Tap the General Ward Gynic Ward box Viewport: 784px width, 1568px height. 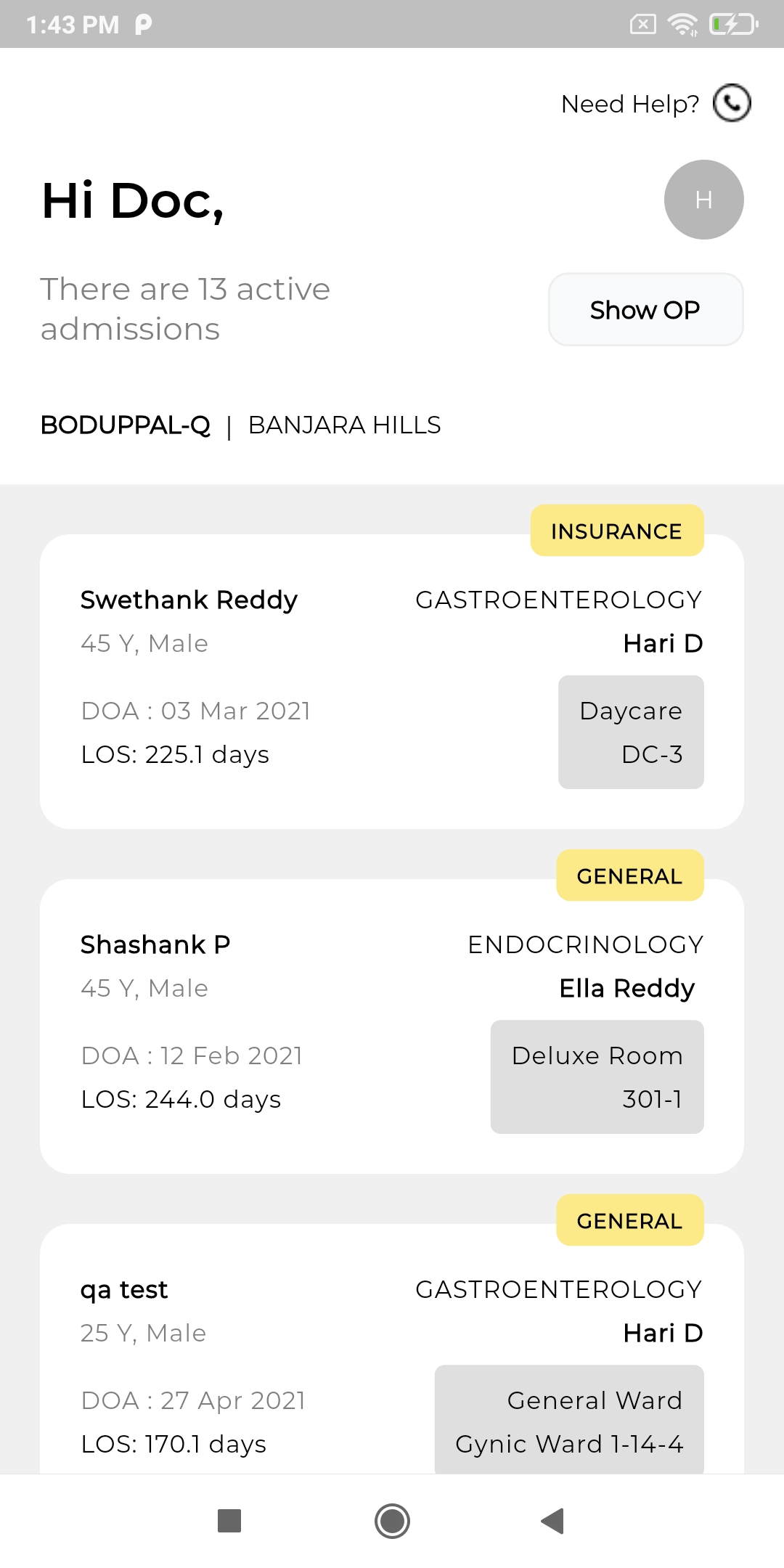click(569, 1421)
